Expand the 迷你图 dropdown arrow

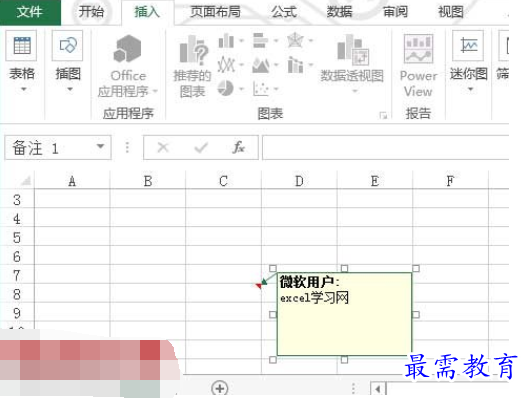[x=470, y=89]
